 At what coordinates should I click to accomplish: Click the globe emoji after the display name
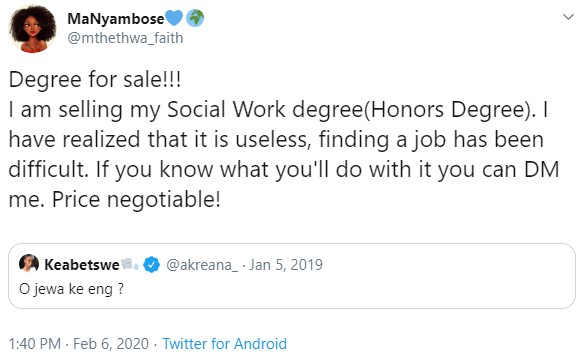[195, 18]
